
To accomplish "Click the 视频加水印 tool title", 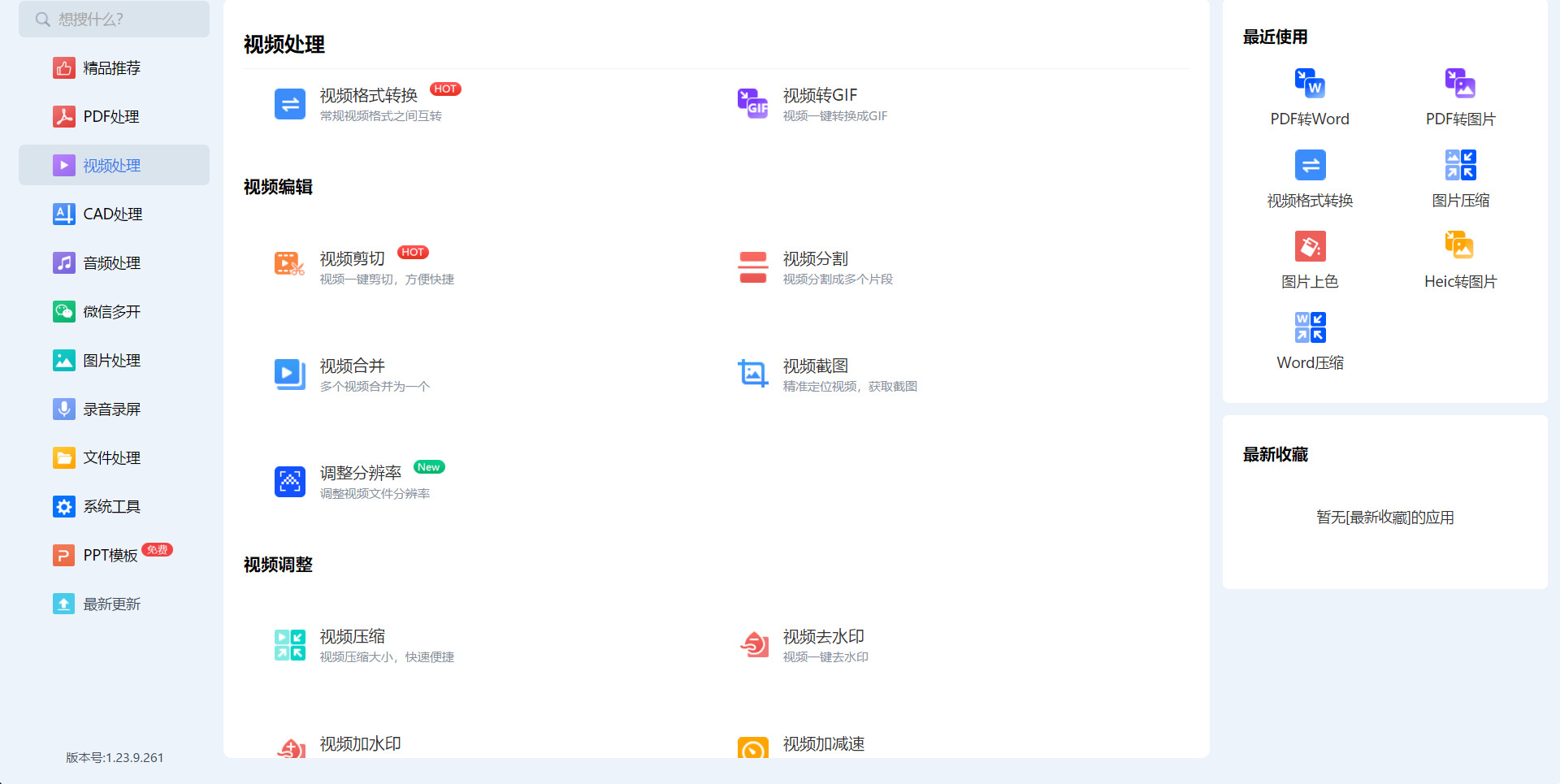I will click(x=360, y=744).
